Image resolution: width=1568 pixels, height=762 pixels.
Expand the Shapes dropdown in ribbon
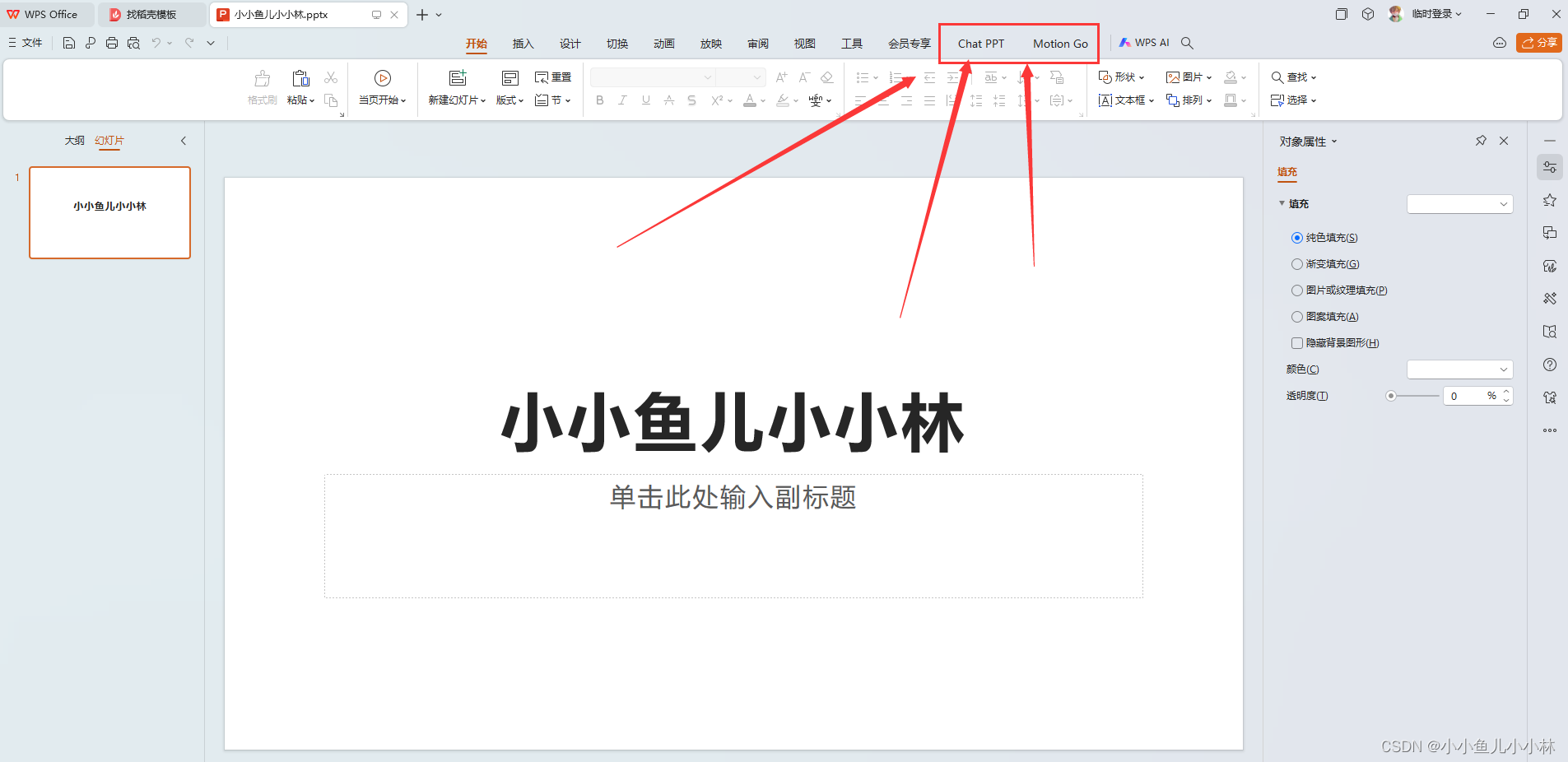pyautogui.click(x=1122, y=77)
